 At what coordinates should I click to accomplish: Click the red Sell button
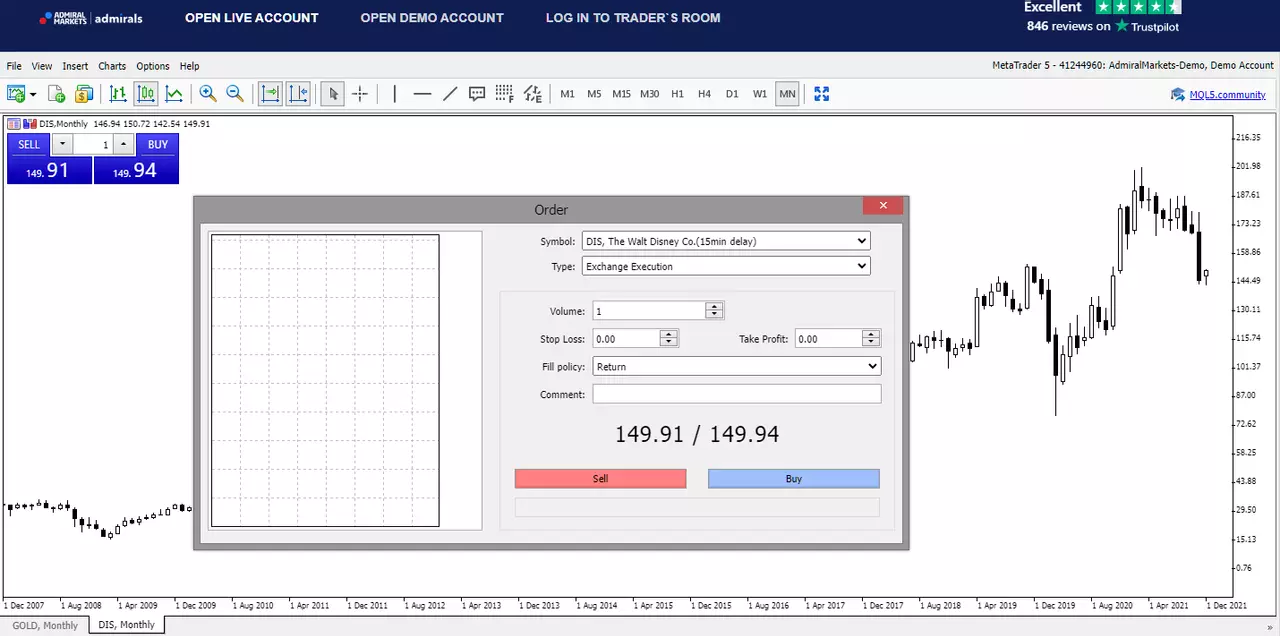click(x=601, y=479)
